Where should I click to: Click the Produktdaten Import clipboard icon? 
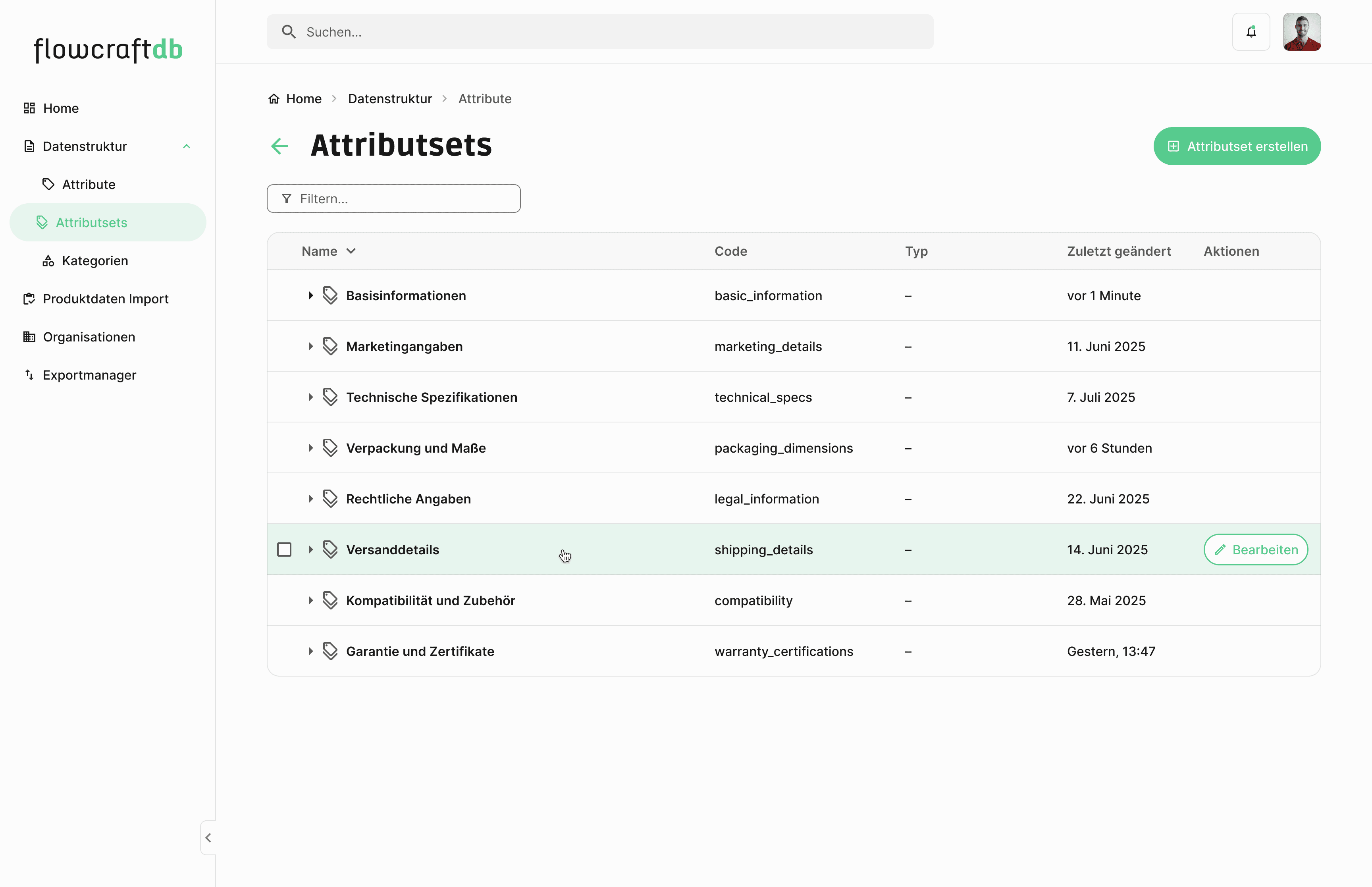(x=29, y=299)
